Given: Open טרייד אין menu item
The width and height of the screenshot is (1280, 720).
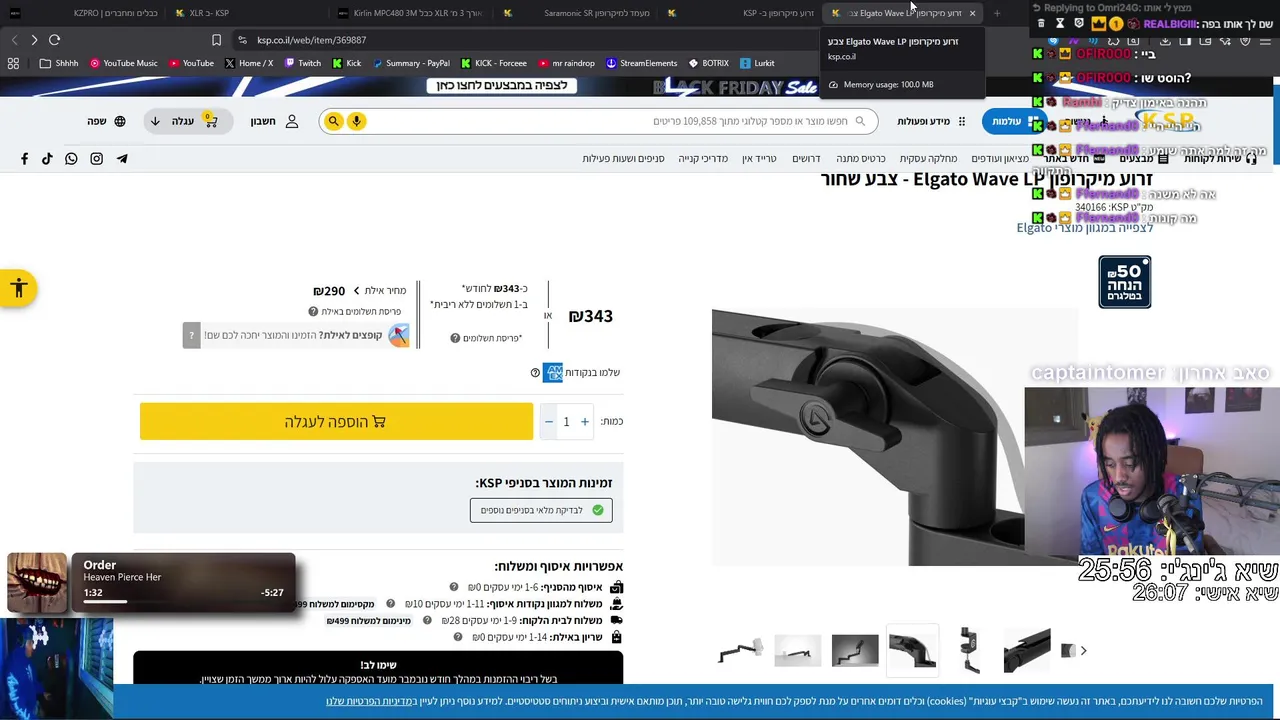Looking at the screenshot, I should (759, 159).
